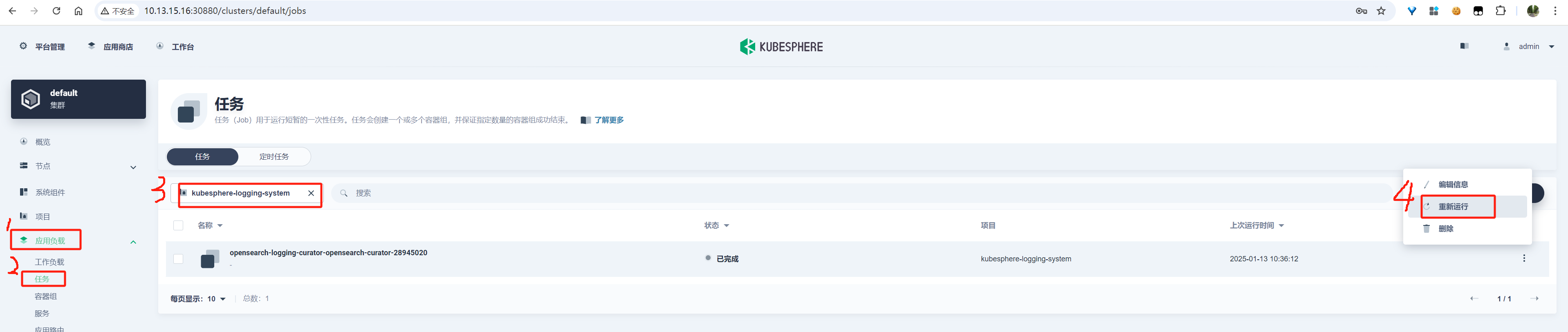Viewport: 1568px width, 332px height.
Task: Collapse the 应用负载 sidebar section
Action: click(133, 242)
